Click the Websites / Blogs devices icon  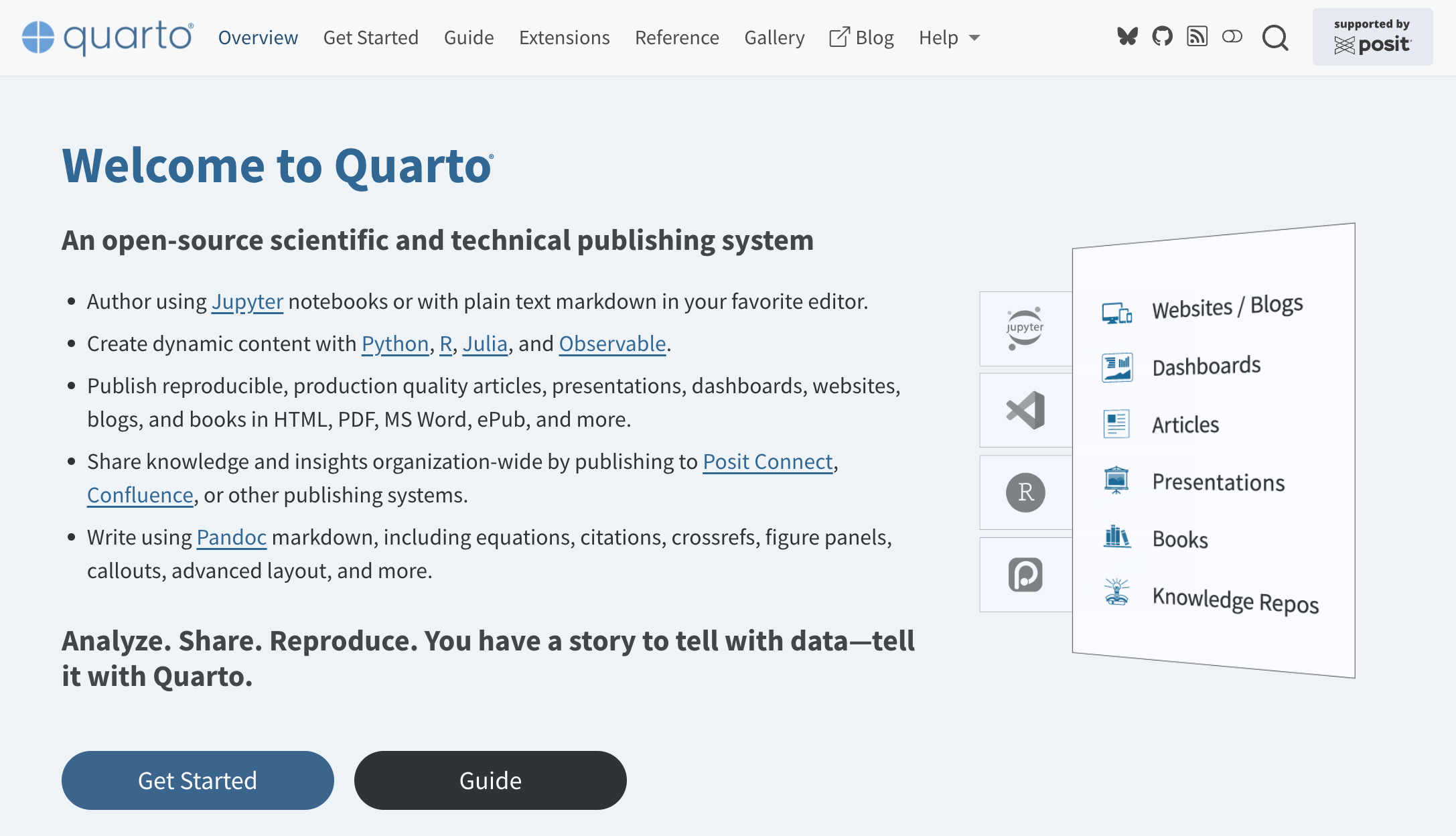1116,313
